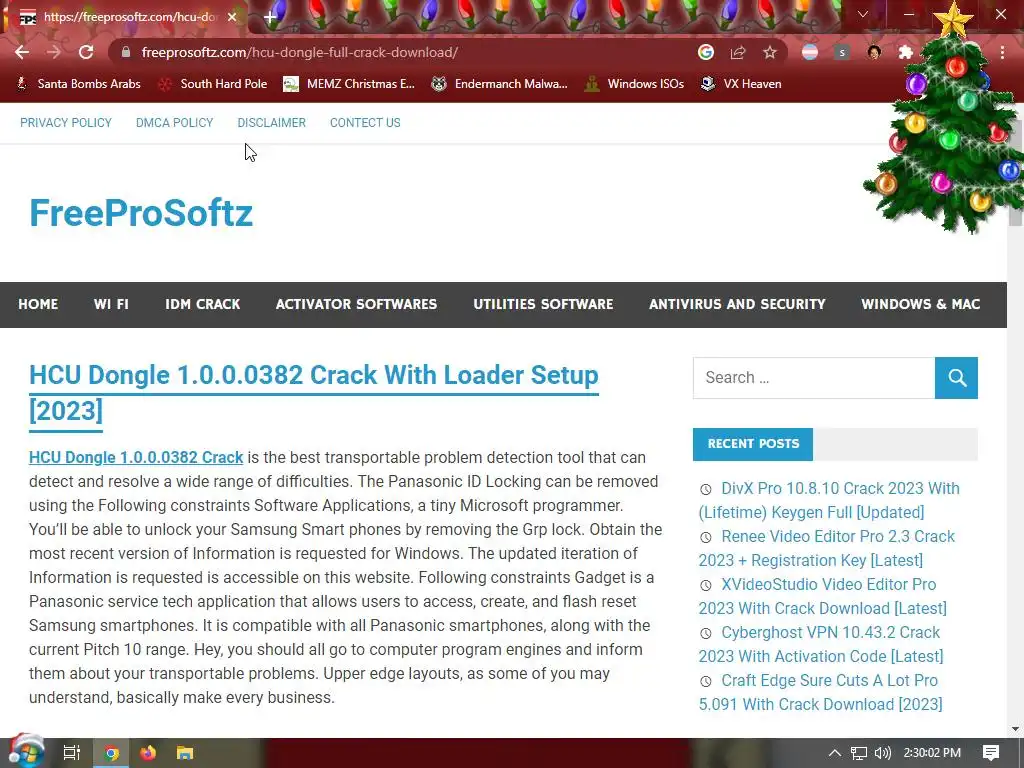Open the Extensions puzzle piece menu
The height and width of the screenshot is (768, 1024).
(906, 52)
